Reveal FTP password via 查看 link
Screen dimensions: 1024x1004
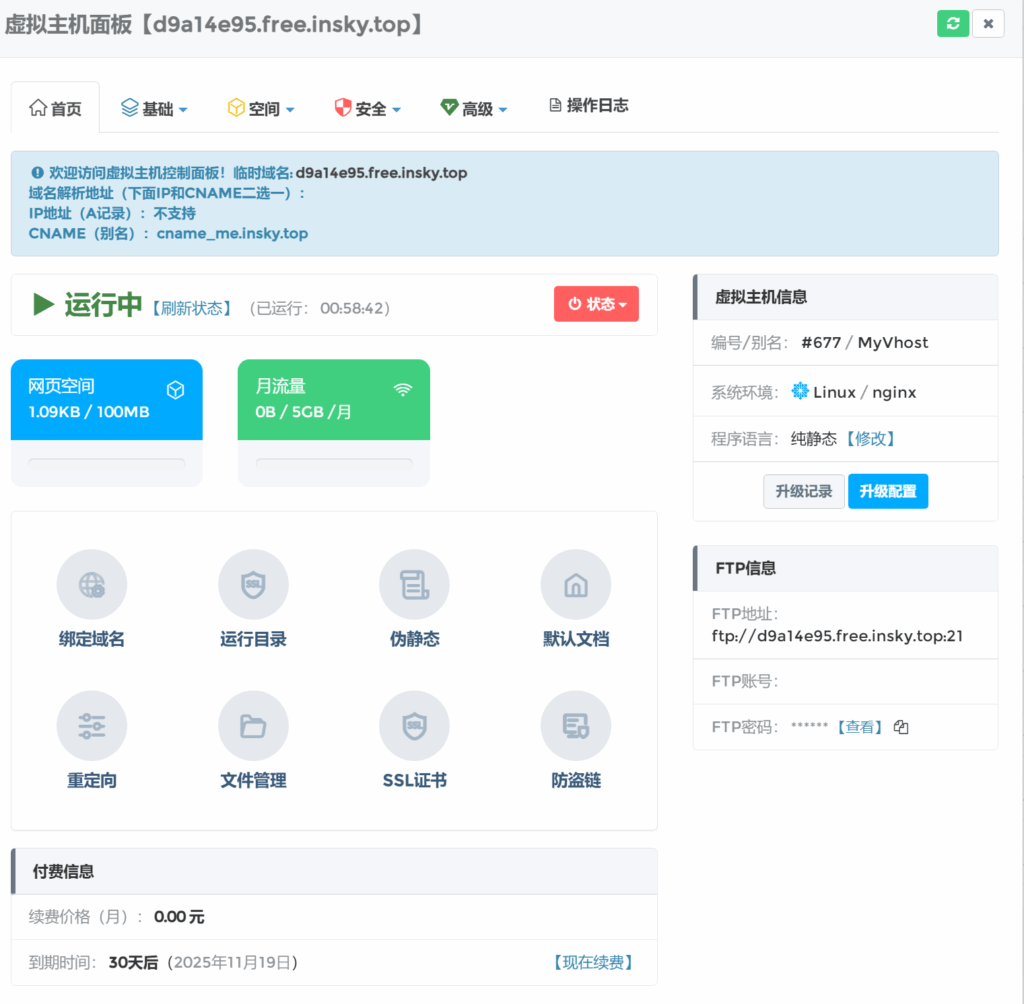click(x=862, y=727)
